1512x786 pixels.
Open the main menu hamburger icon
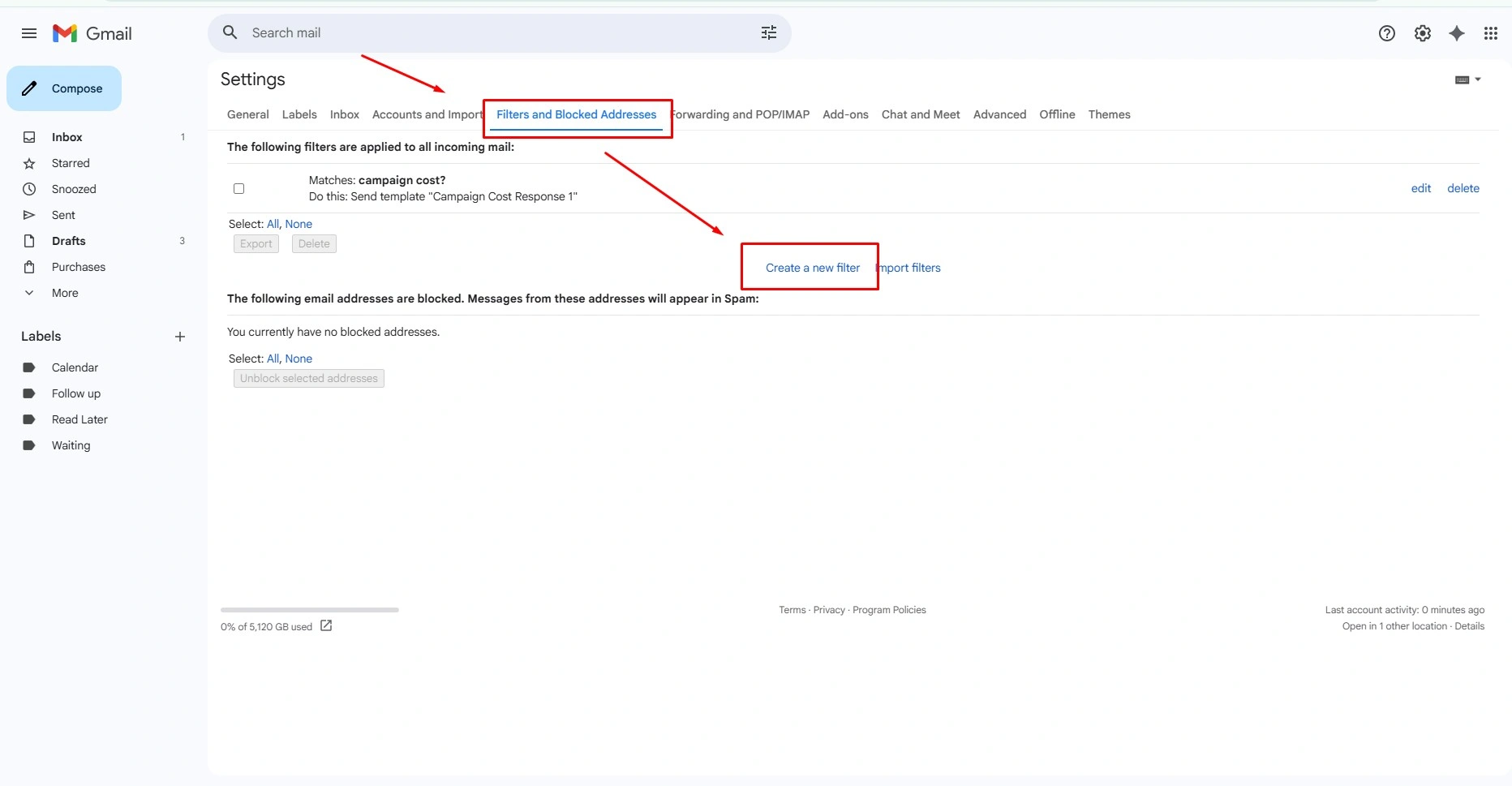pyautogui.click(x=29, y=33)
